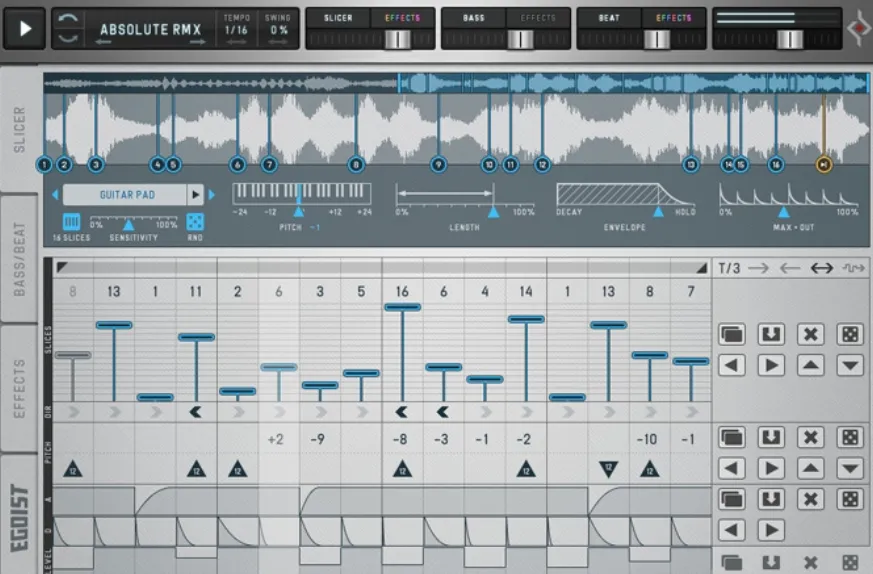Screen dimensions: 873x574
Task: Toggle the Slicer Effects button on
Action: [x=403, y=18]
